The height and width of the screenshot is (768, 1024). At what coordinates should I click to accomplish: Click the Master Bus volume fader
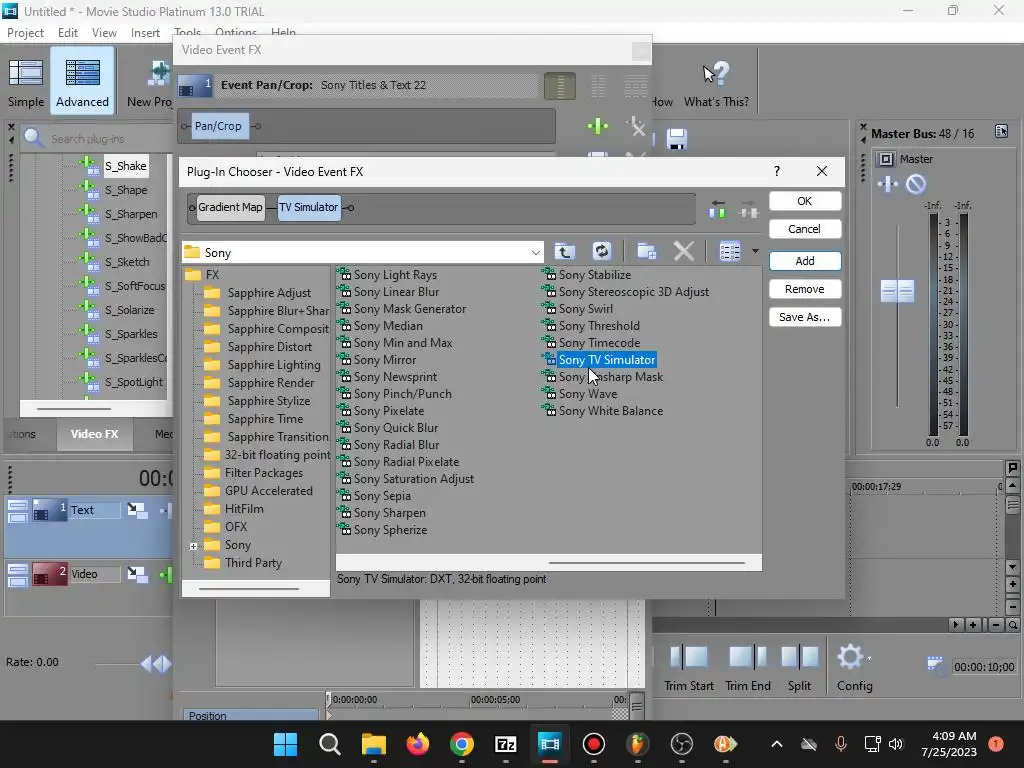(897, 291)
